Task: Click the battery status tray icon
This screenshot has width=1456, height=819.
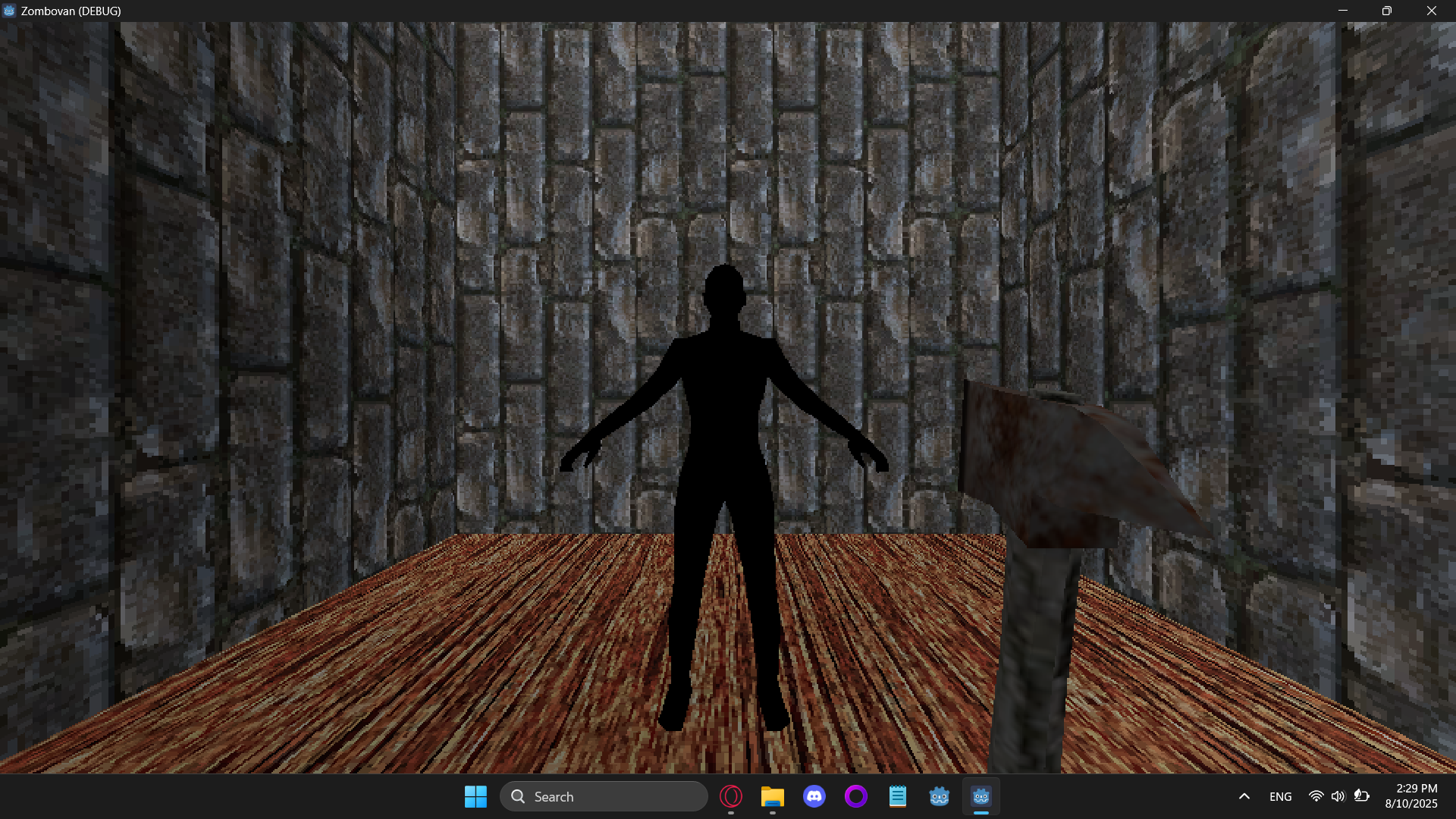Action: click(1362, 796)
